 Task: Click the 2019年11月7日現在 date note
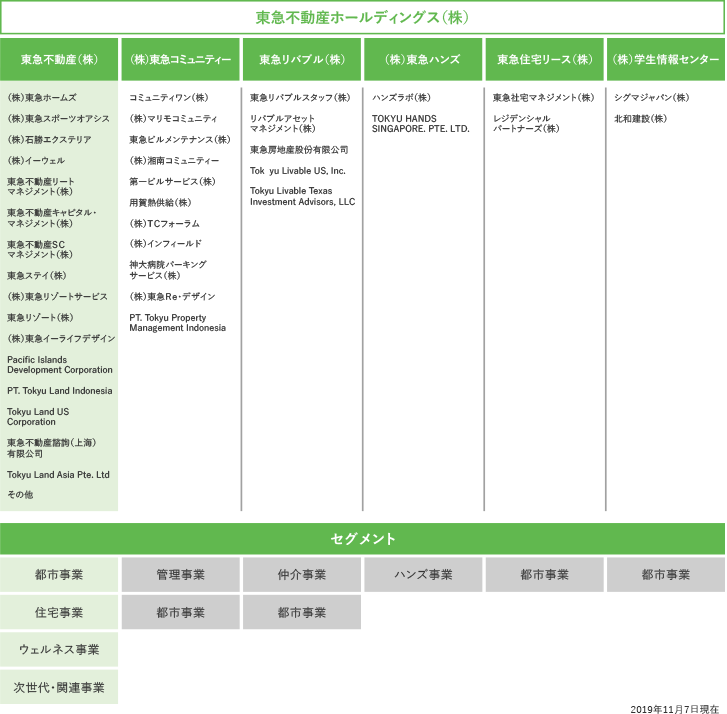pyautogui.click(x=674, y=709)
